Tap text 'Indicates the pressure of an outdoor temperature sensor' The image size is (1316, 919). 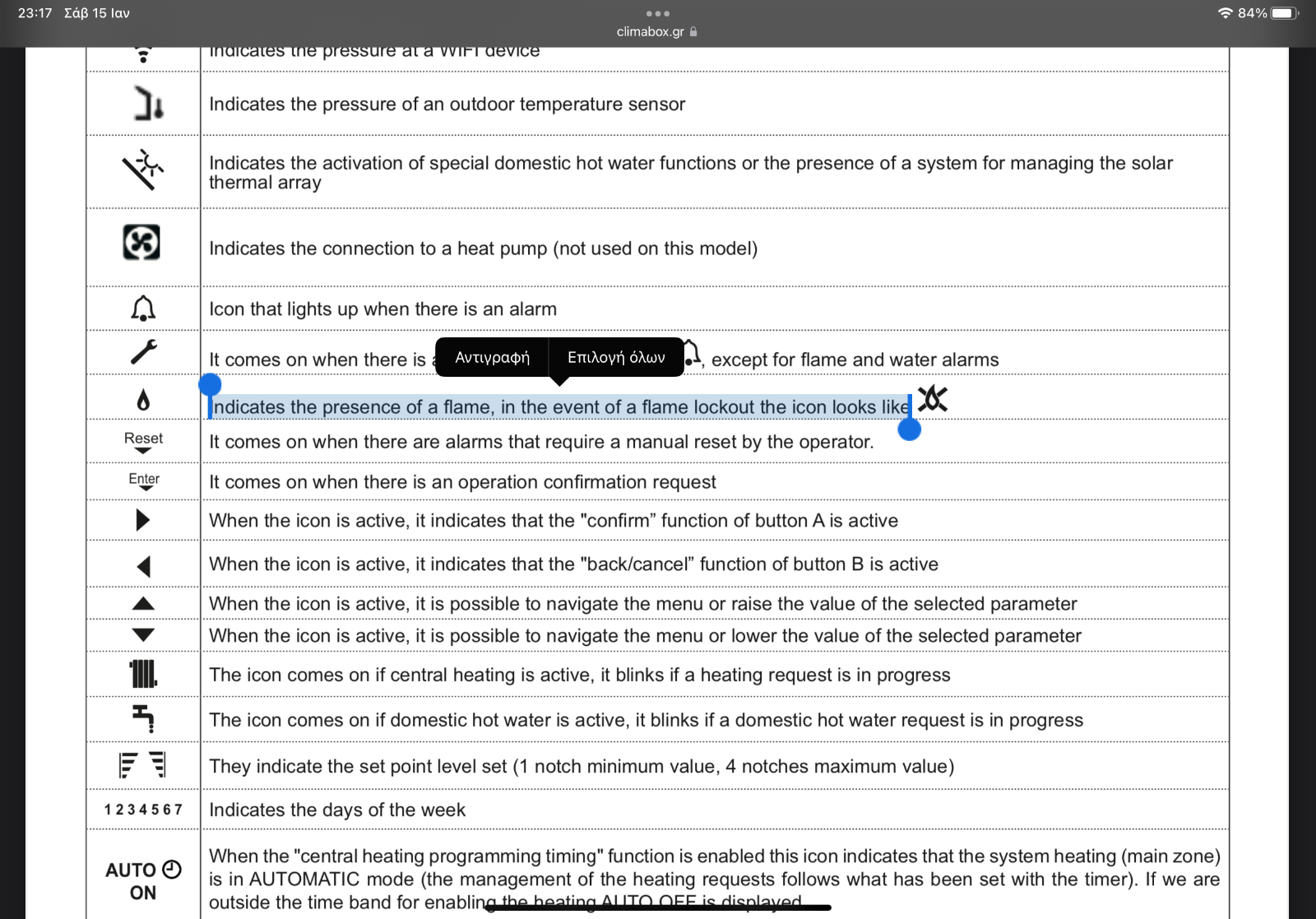447,104
